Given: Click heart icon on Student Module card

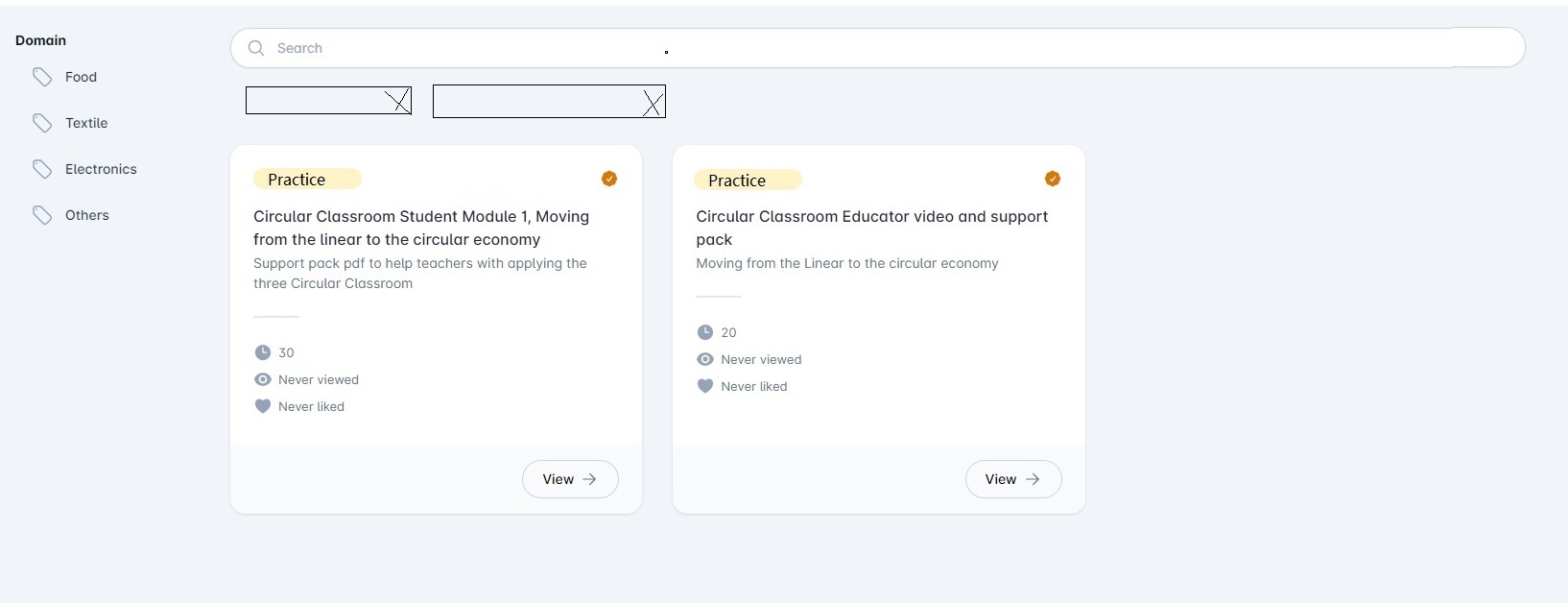Looking at the screenshot, I should click(x=263, y=406).
